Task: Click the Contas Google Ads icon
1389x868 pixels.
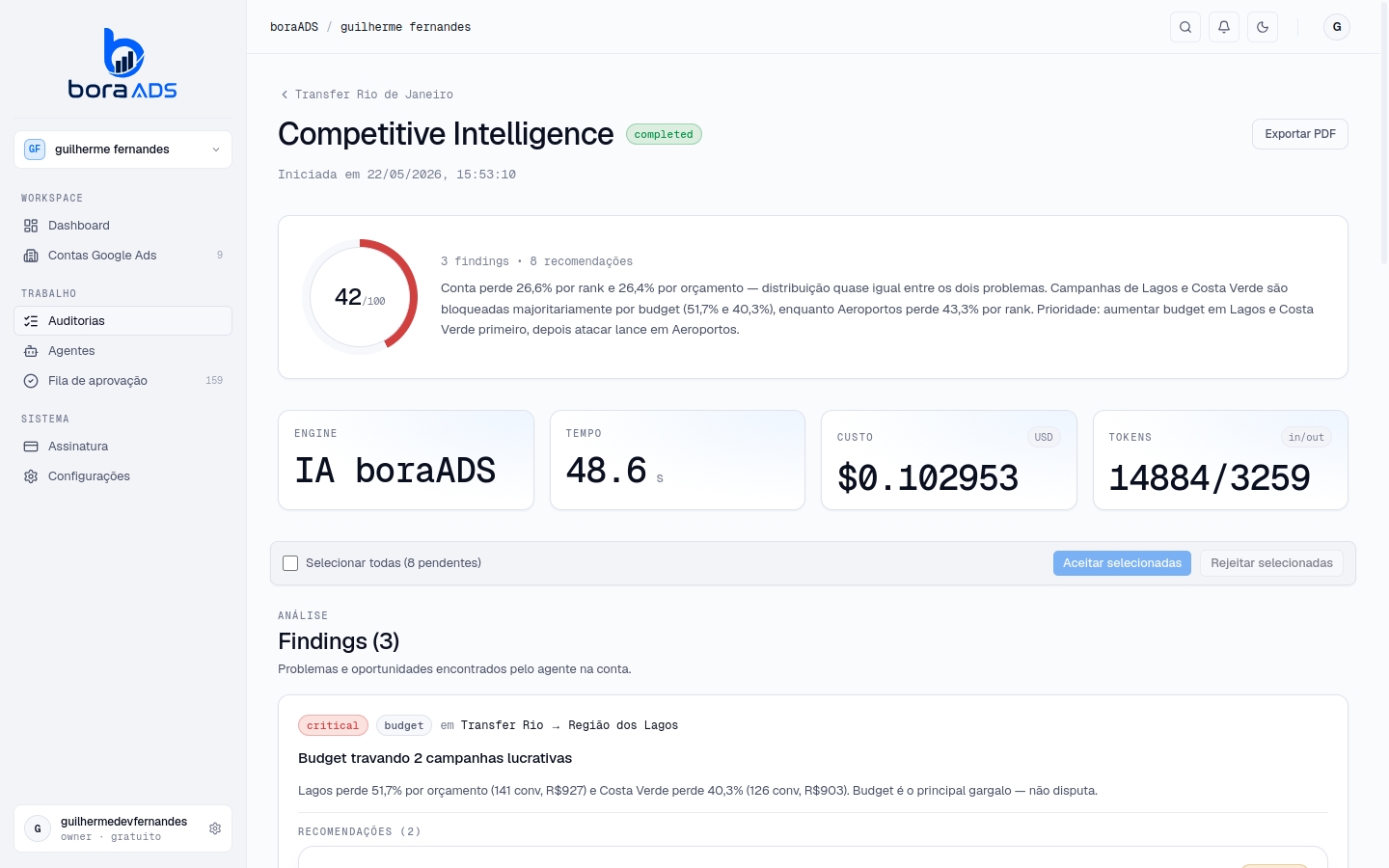Action: point(31,256)
